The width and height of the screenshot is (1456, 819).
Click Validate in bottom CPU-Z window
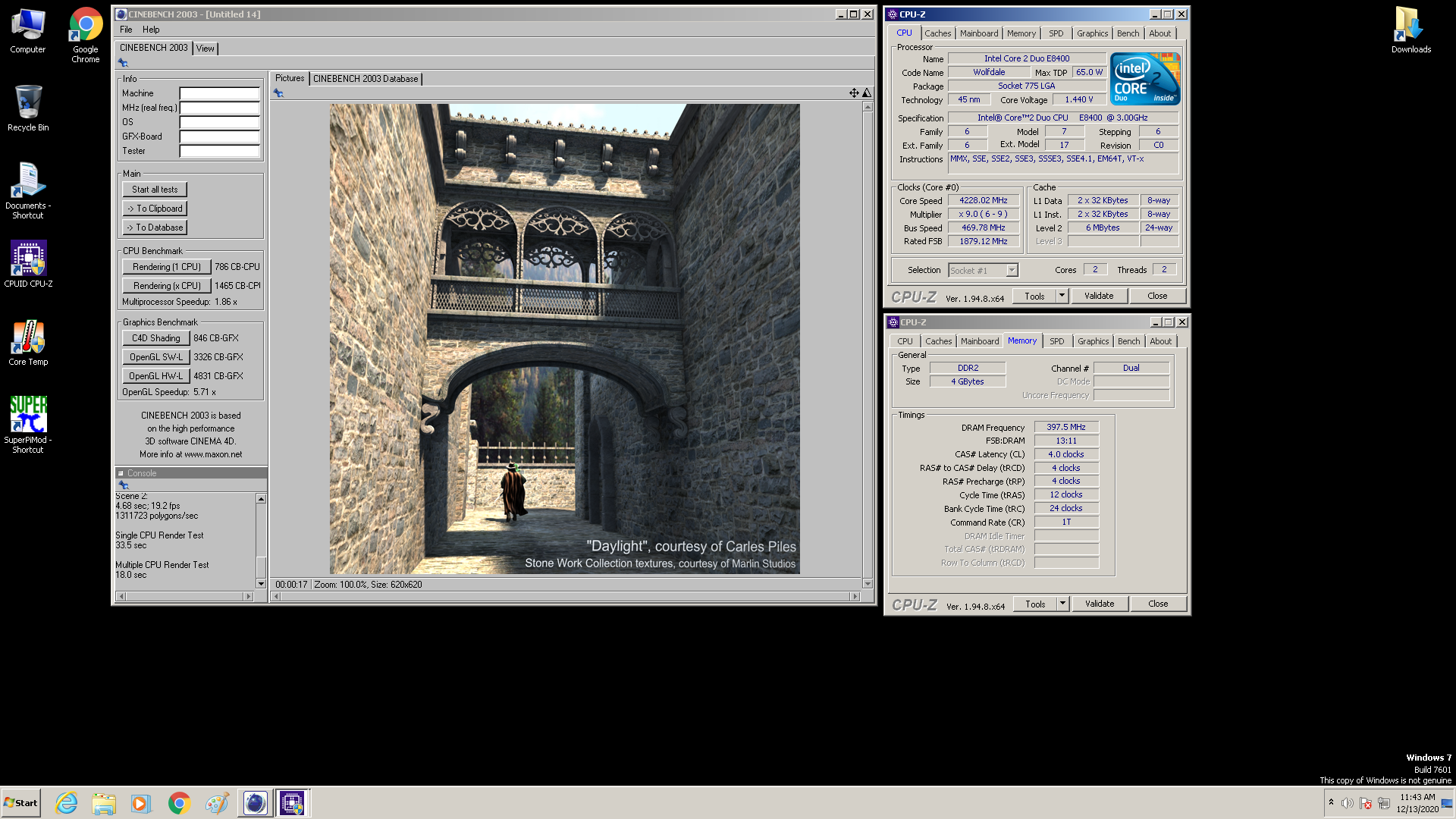1100,604
